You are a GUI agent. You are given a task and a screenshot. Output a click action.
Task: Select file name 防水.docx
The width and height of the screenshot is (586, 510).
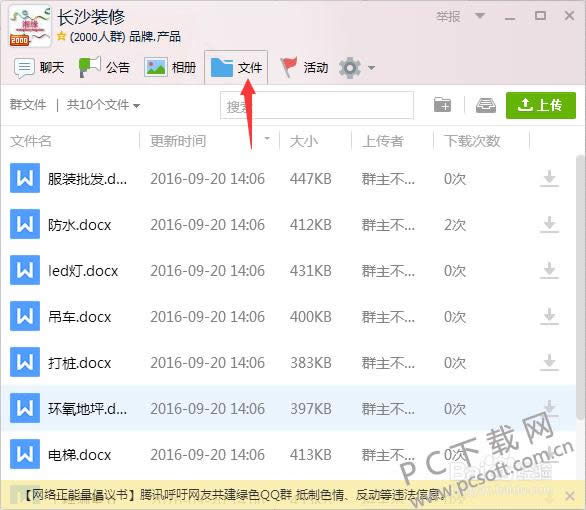(x=80, y=225)
